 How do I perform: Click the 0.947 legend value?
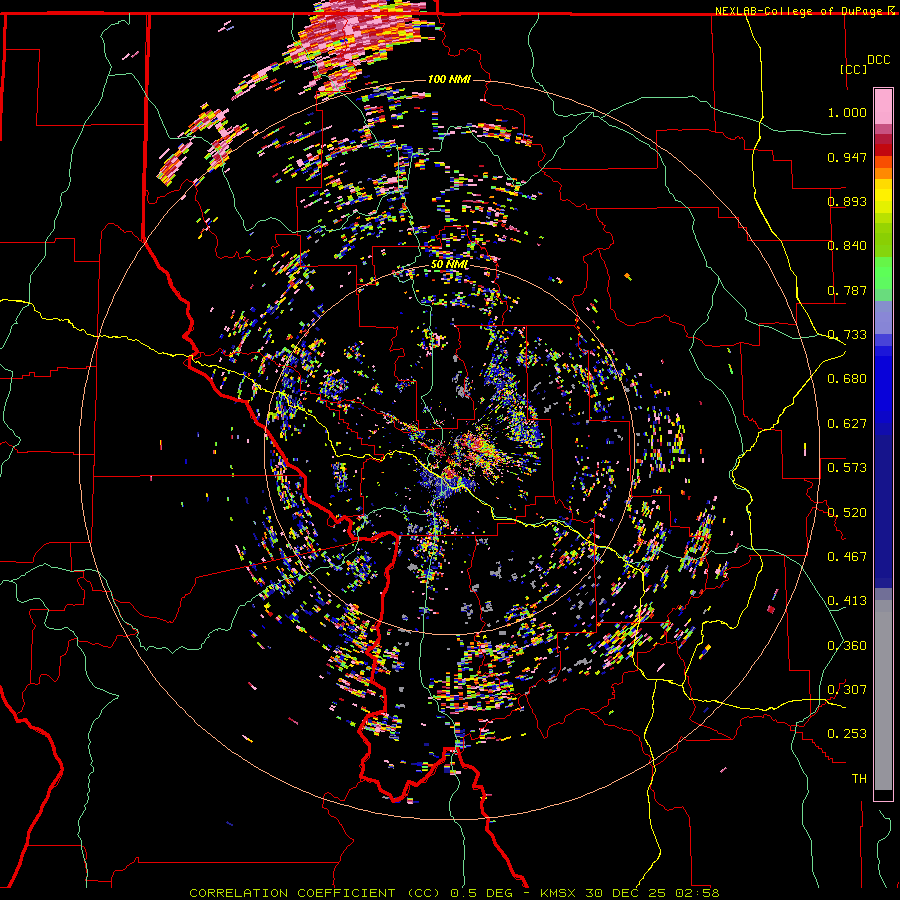tap(847, 157)
